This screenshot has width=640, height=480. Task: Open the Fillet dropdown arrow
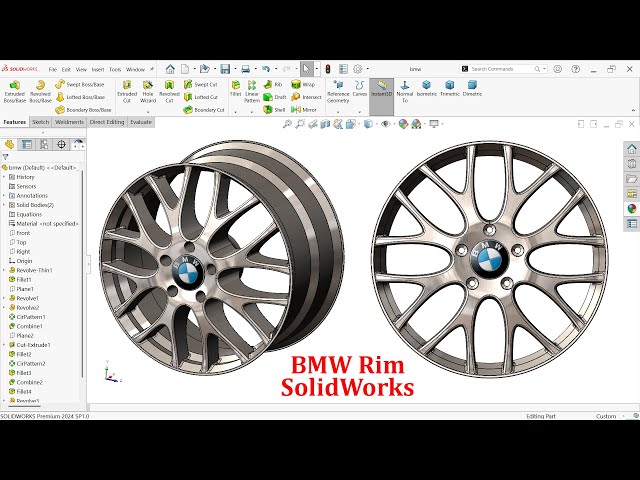tap(236, 112)
